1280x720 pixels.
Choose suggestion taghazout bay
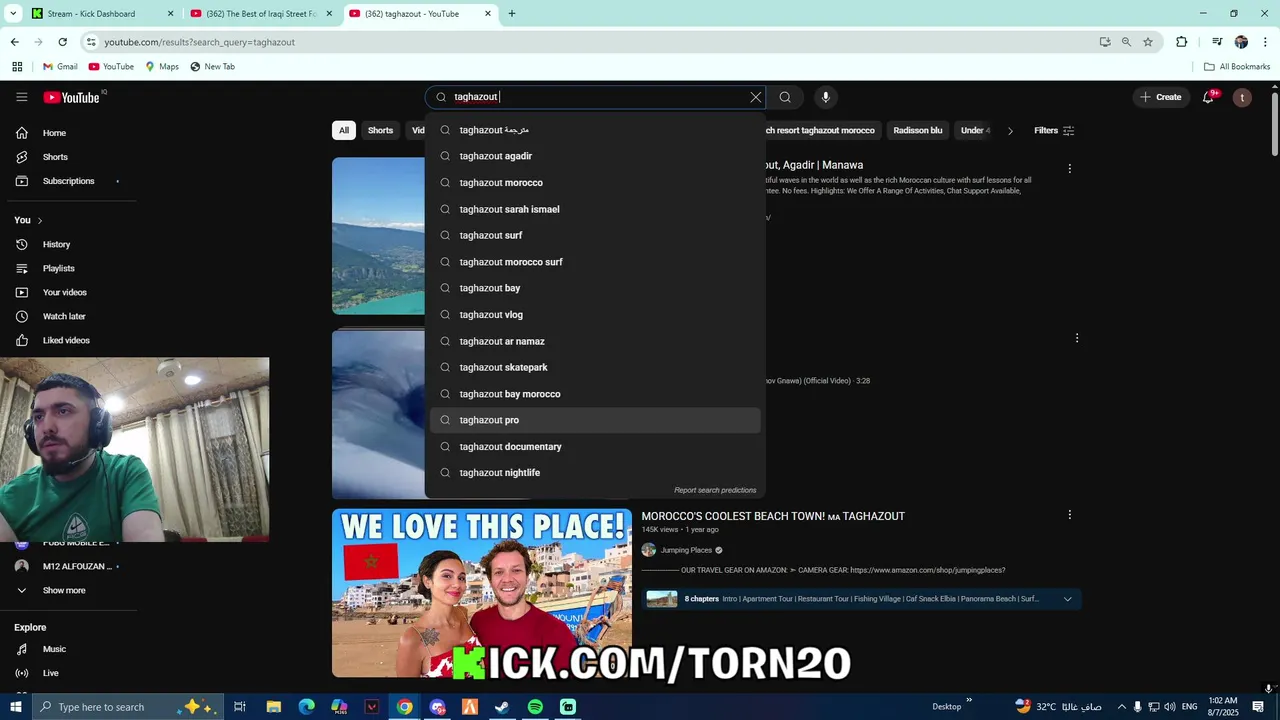595,288
